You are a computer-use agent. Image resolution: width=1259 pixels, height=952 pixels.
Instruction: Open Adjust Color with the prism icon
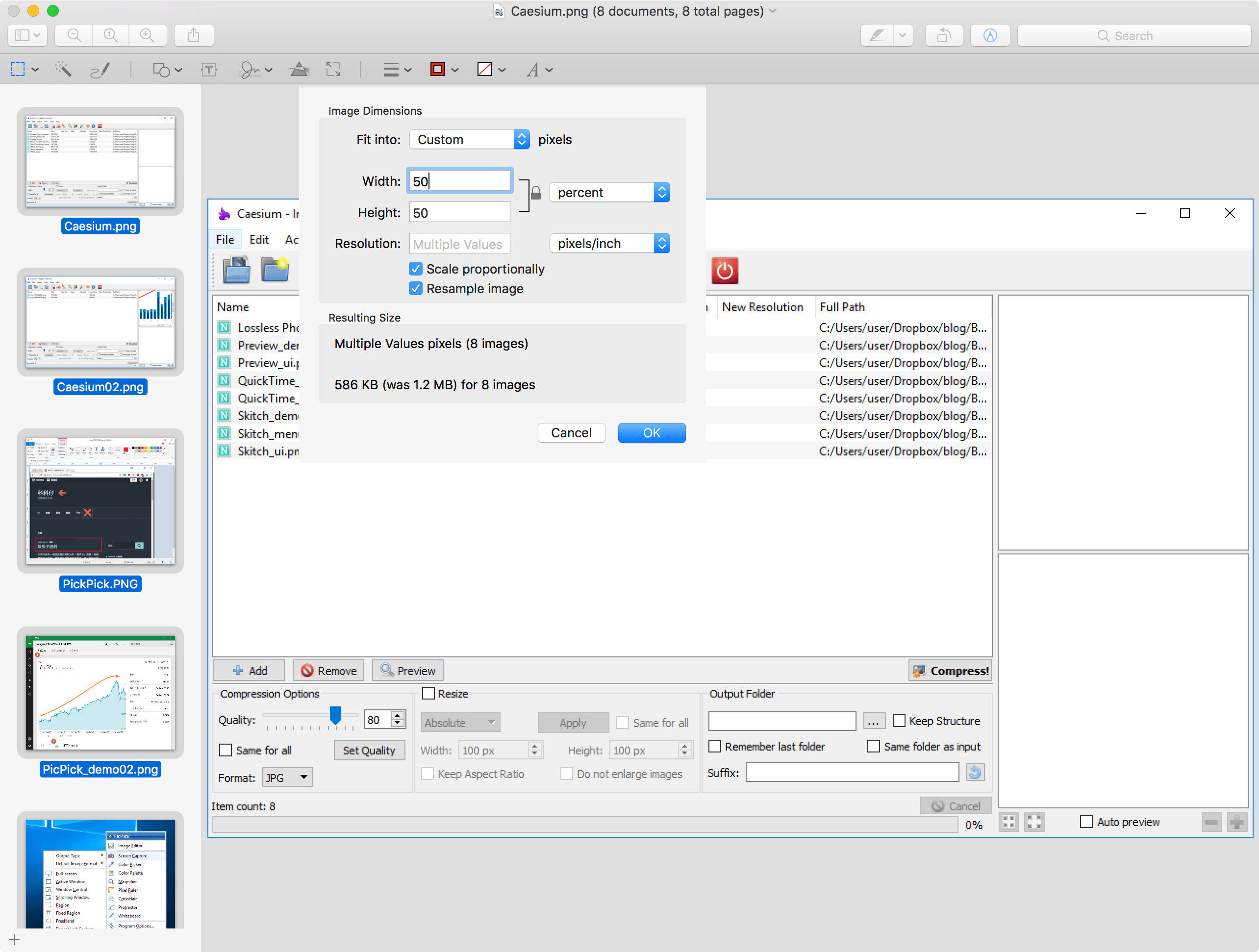point(299,70)
